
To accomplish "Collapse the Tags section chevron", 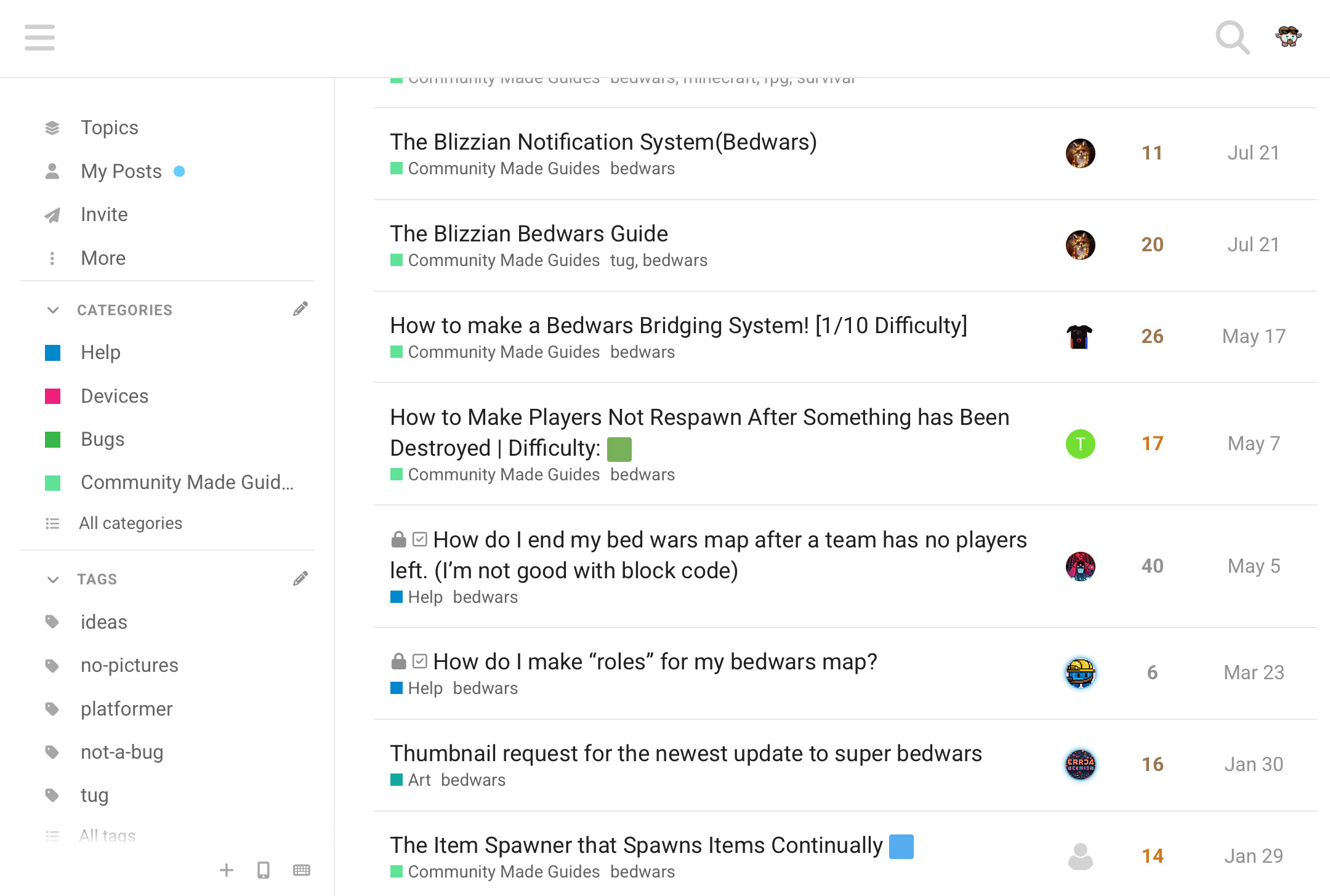I will click(x=53, y=579).
